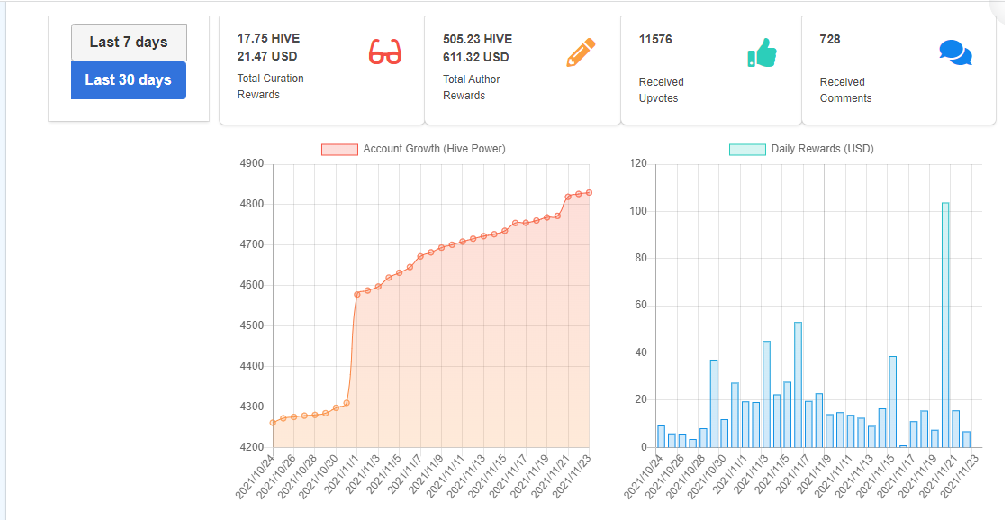Click the 11576 upvotes count
The image size is (1005, 520).
(656, 39)
